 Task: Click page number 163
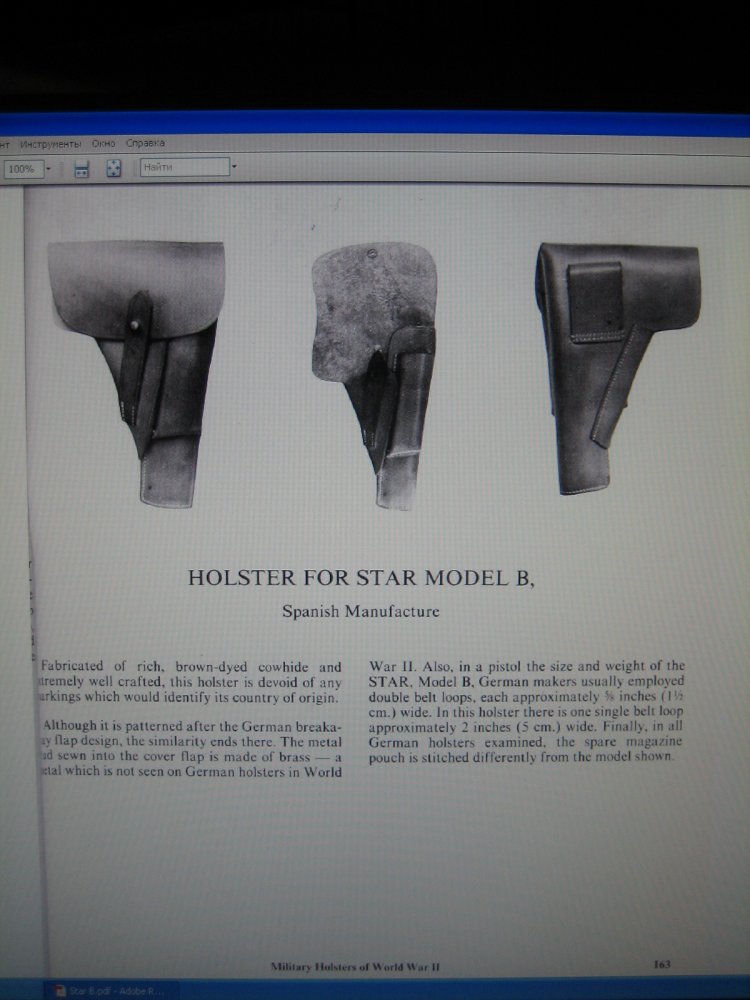point(662,964)
